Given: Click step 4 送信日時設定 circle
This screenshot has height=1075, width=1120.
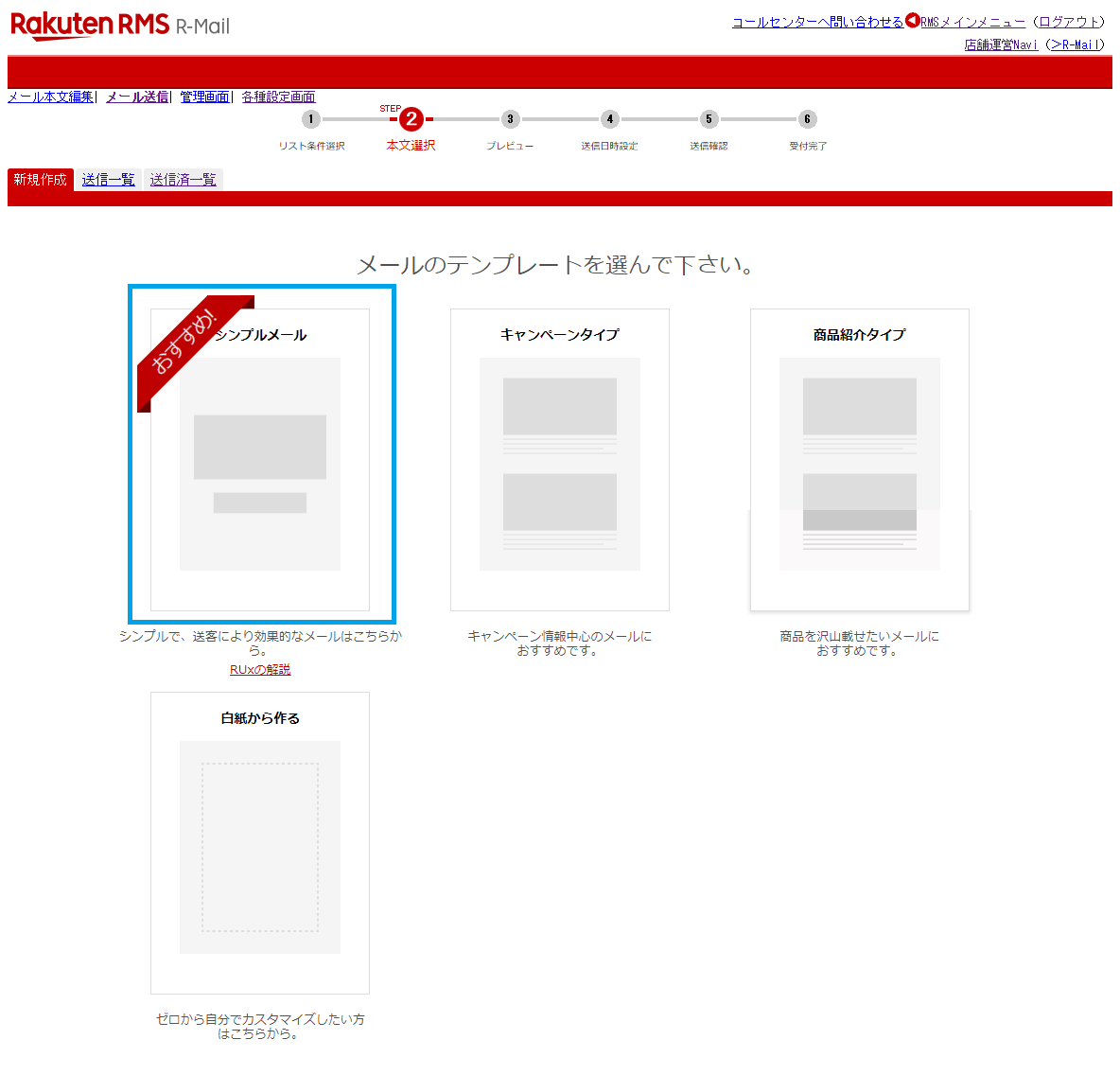Looking at the screenshot, I should (x=610, y=119).
